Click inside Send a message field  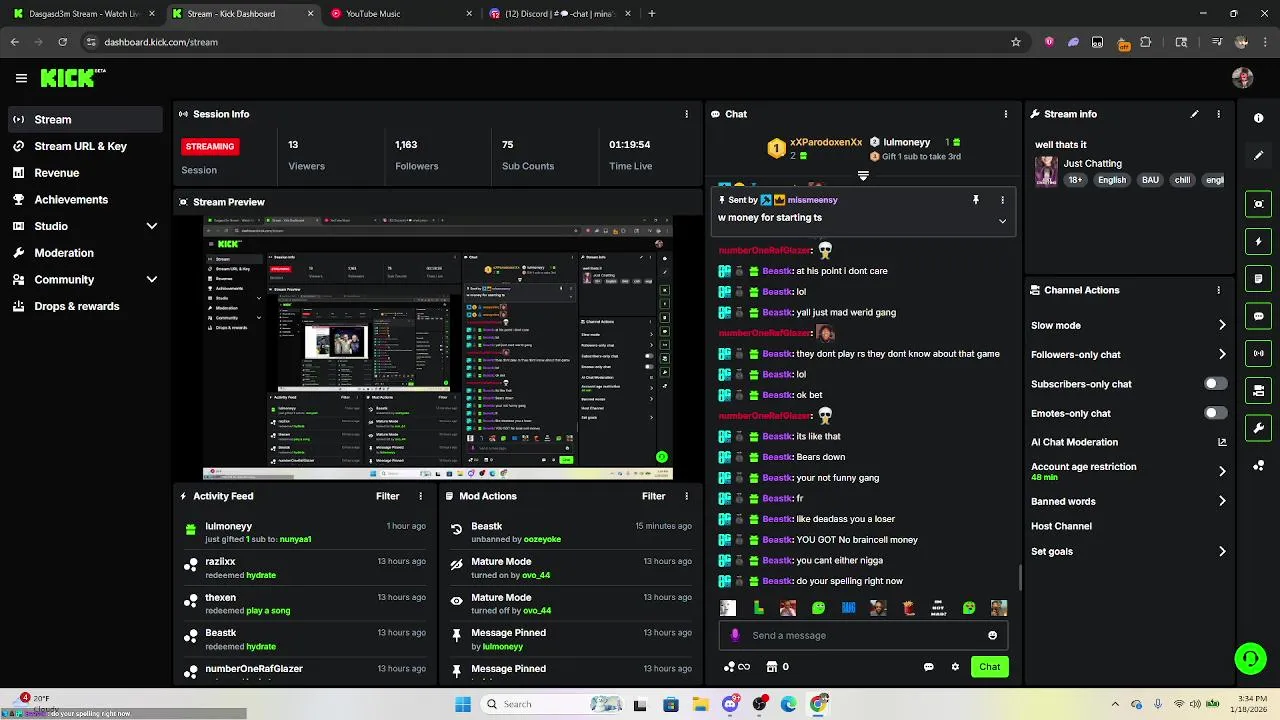[x=862, y=635]
